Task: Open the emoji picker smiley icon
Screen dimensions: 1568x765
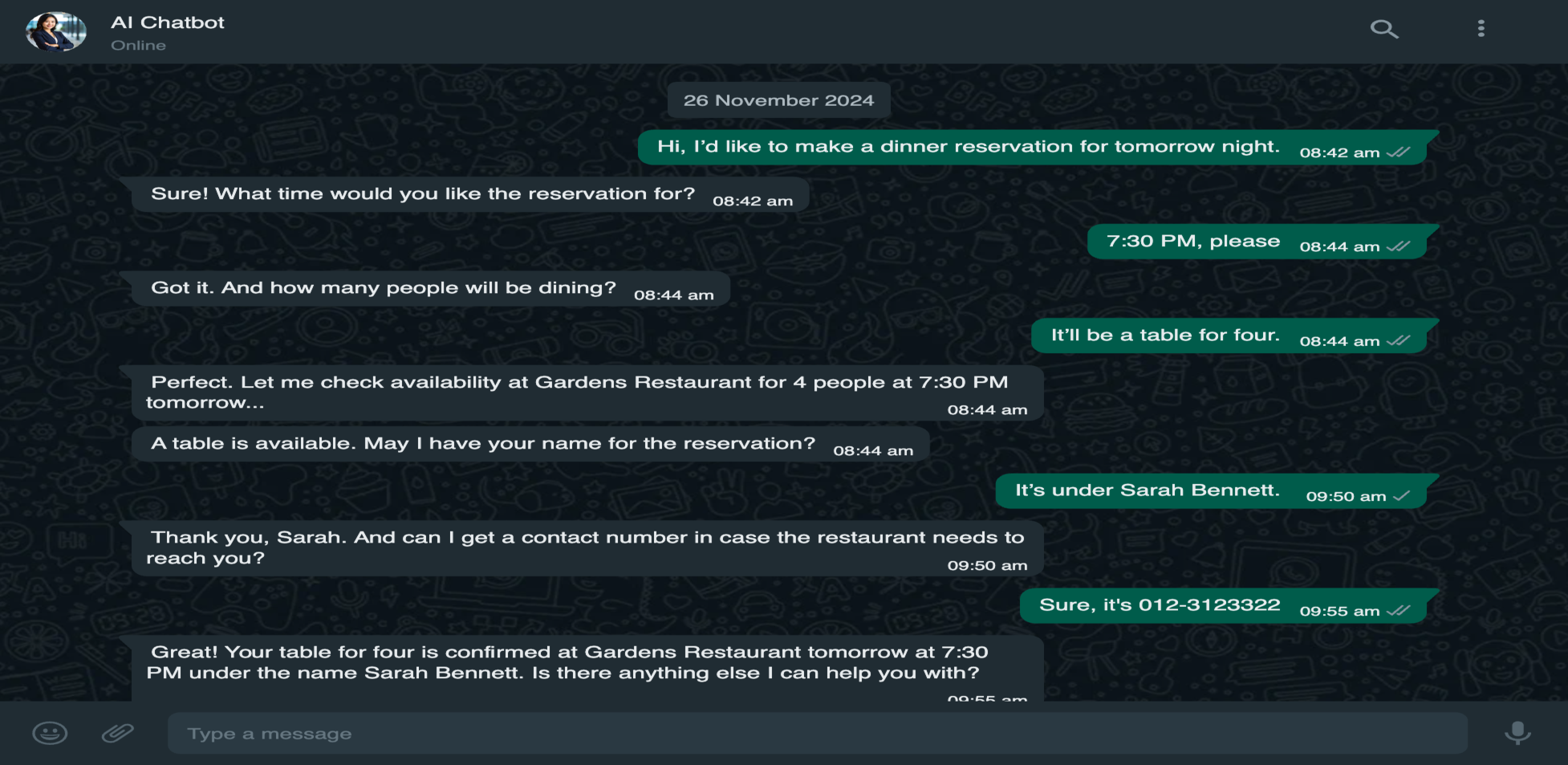Action: point(50,733)
